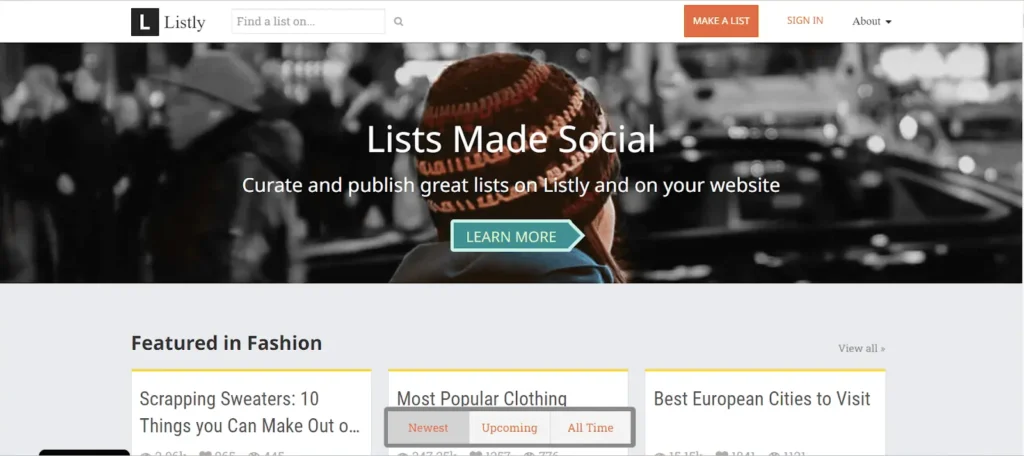Open the Sign In link

[805, 21]
